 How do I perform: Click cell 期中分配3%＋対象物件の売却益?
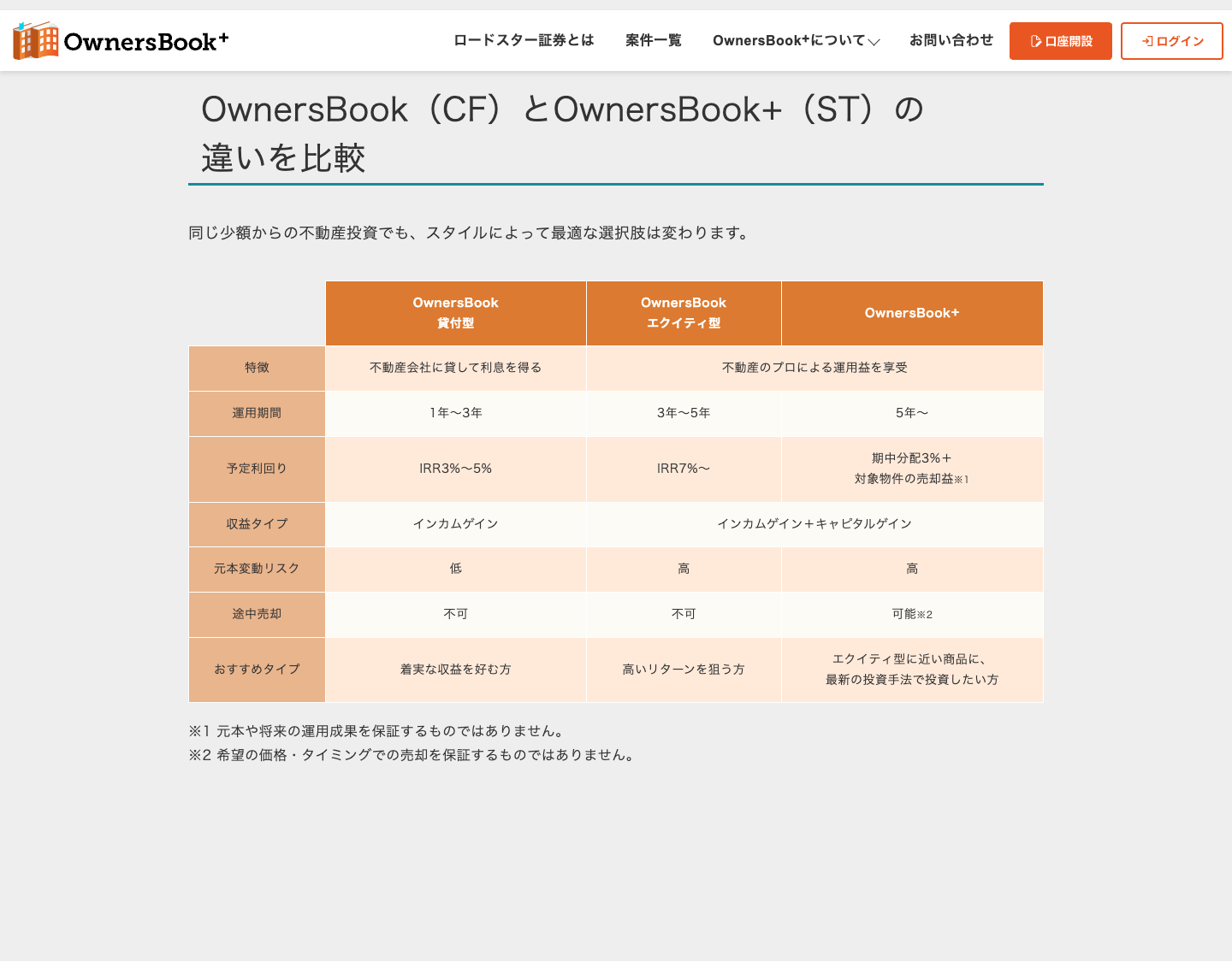pyautogui.click(x=912, y=469)
